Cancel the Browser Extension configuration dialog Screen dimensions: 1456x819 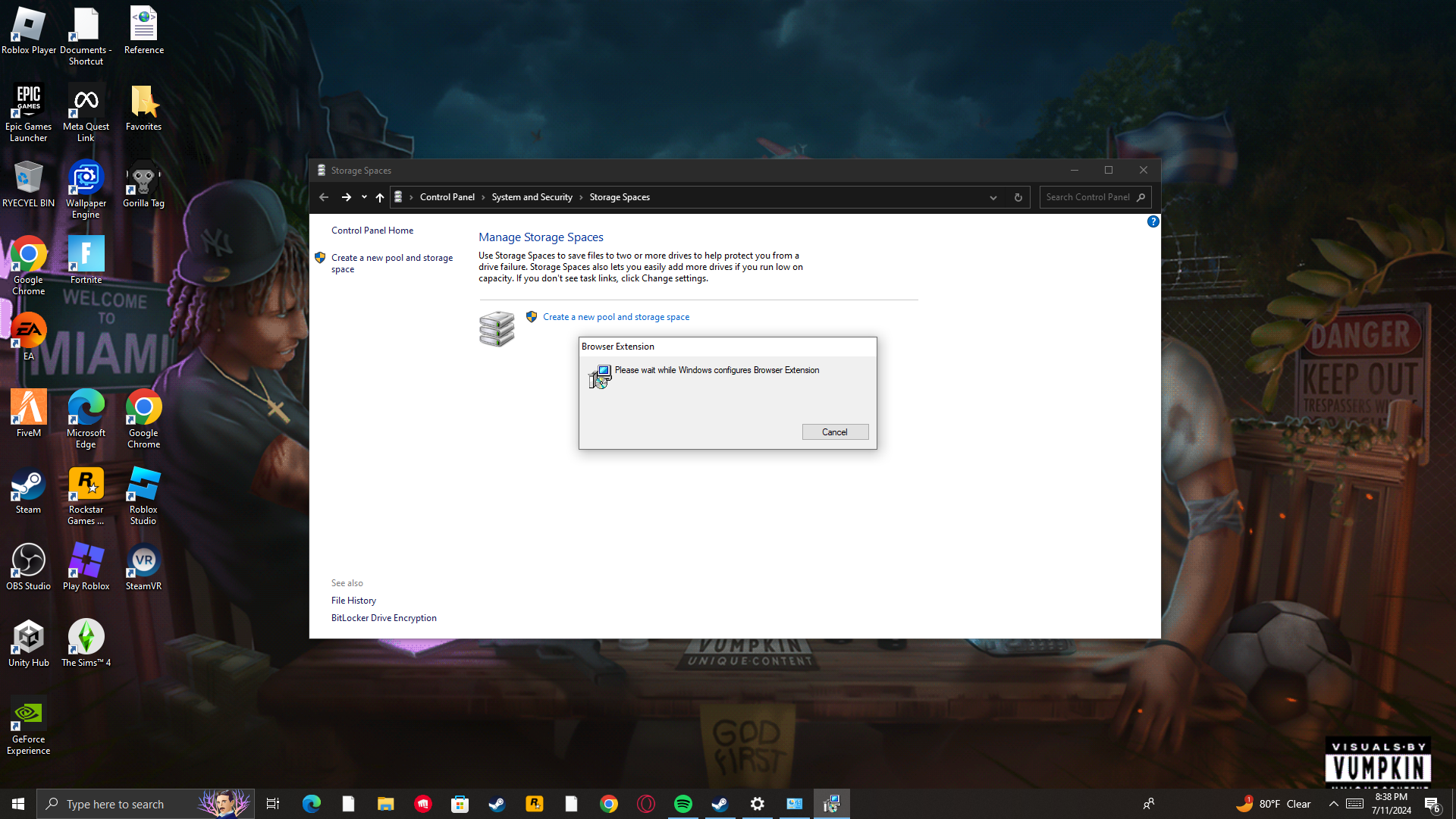835,432
